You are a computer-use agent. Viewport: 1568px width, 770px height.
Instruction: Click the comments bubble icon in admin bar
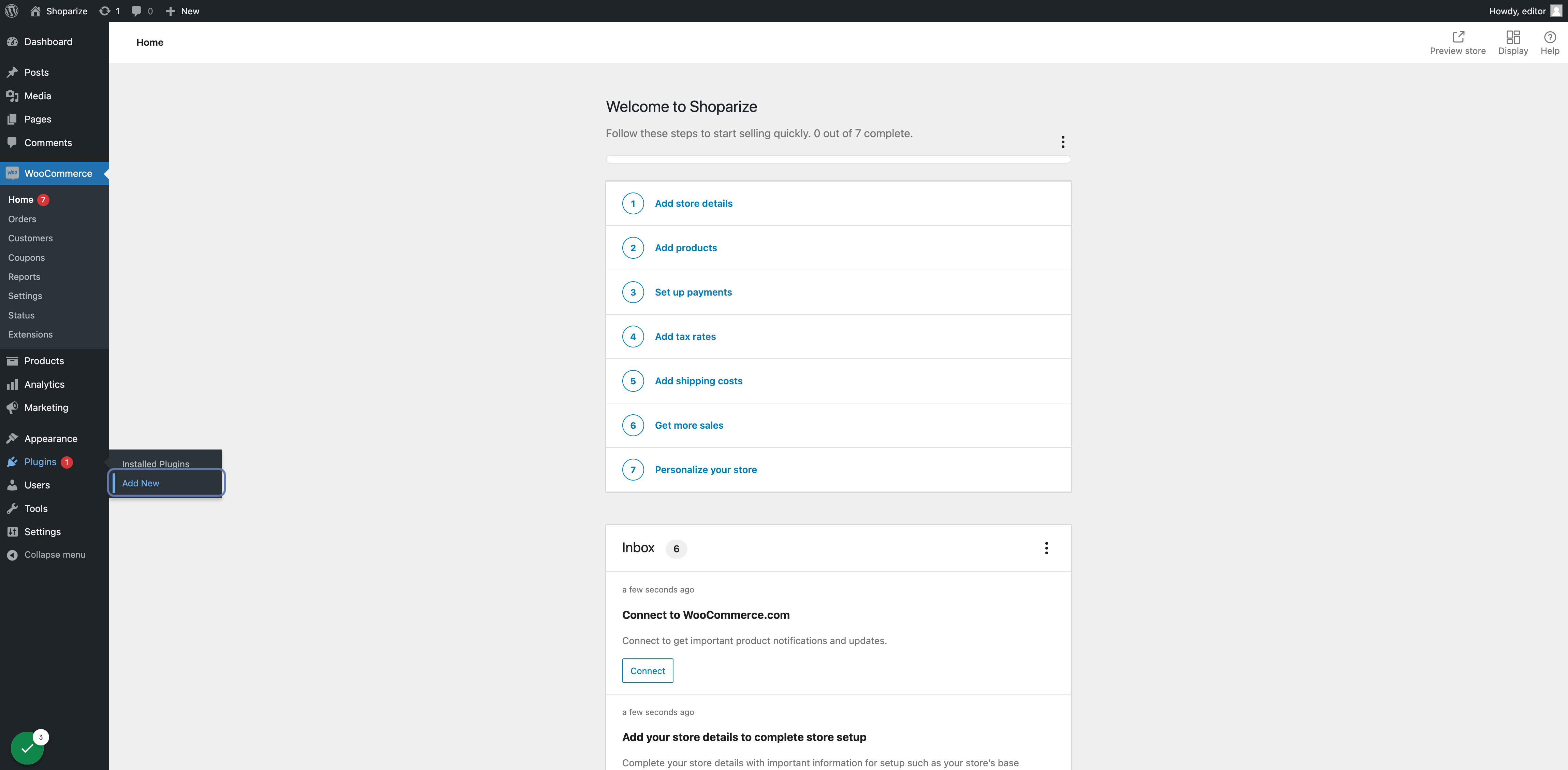(x=136, y=11)
